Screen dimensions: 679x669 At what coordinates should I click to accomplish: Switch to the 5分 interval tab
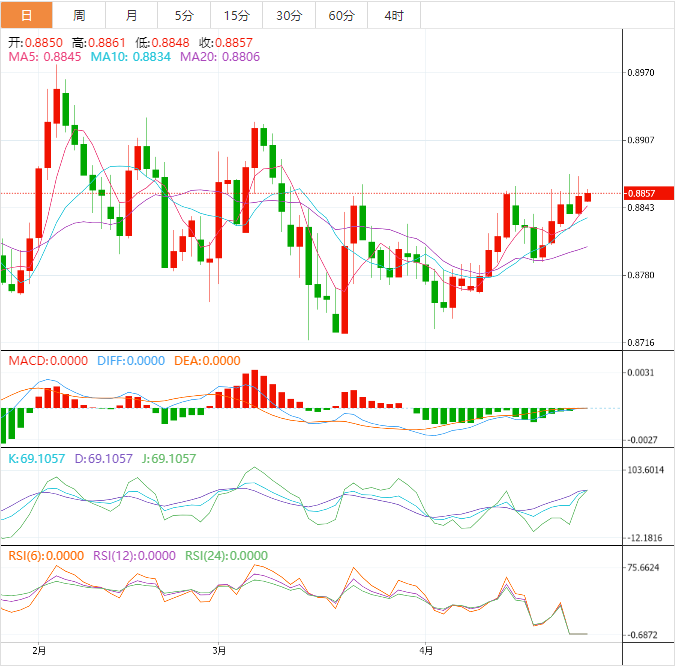(184, 16)
